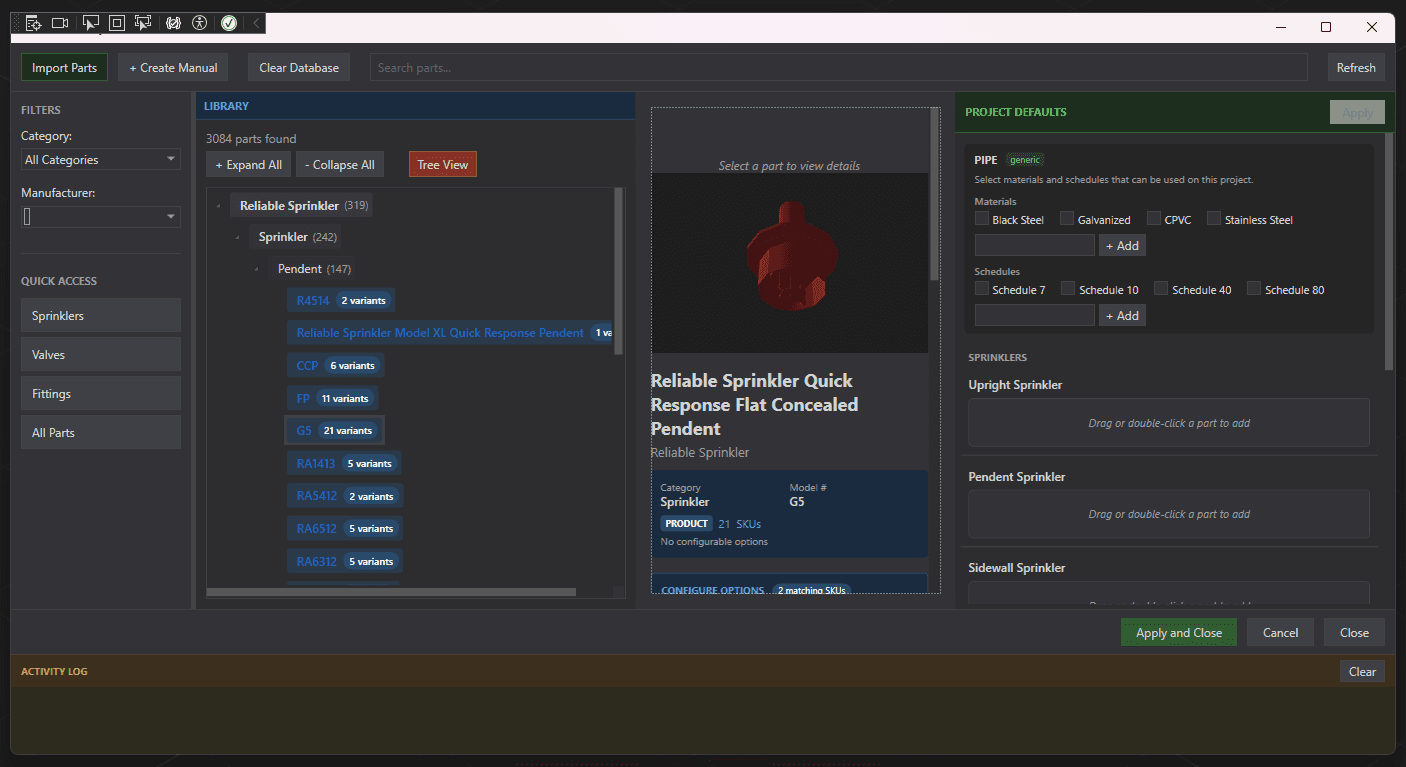1406x767 pixels.
Task: Click Apply in Project Defaults header
Action: 1357,112
